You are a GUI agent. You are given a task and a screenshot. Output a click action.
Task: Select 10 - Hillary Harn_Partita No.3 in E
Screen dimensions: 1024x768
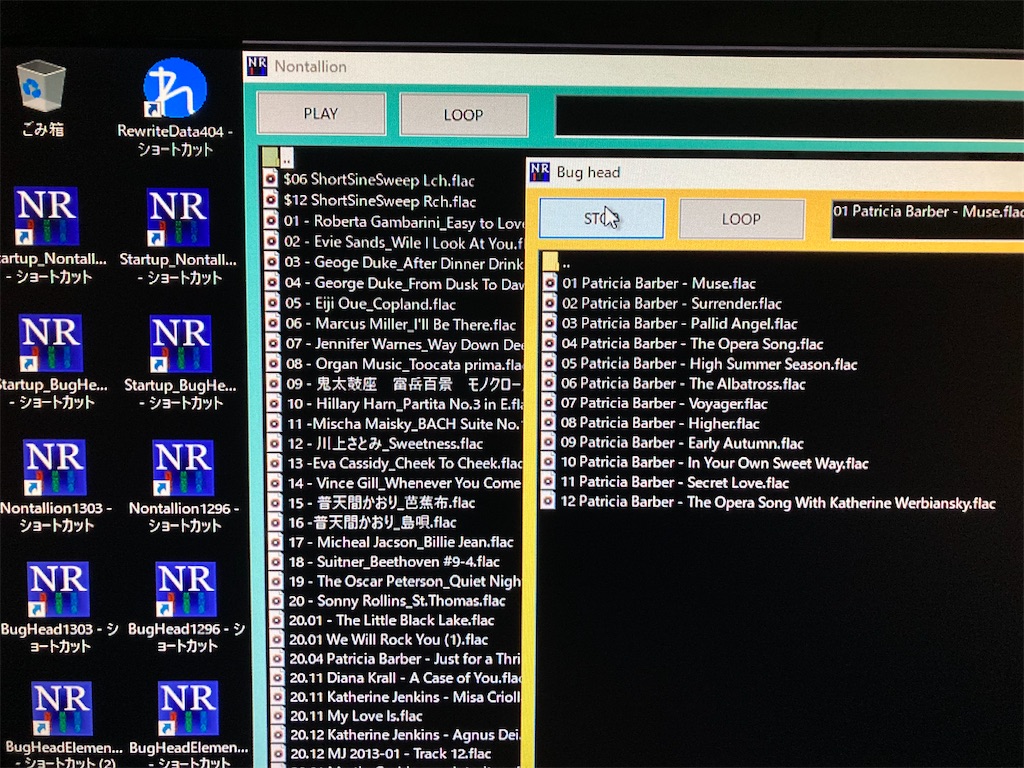pos(405,404)
